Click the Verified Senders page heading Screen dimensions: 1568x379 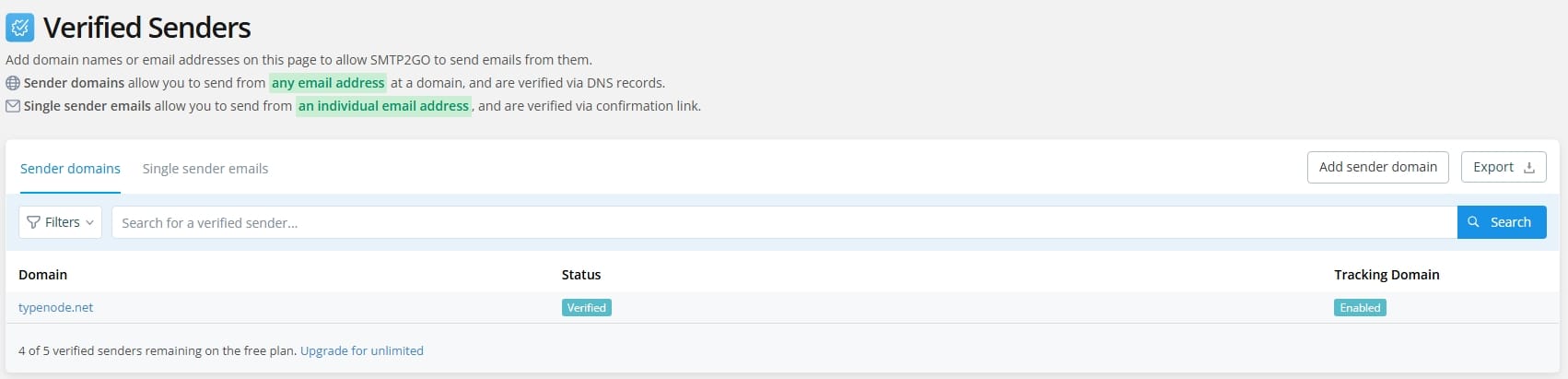pyautogui.click(x=147, y=28)
